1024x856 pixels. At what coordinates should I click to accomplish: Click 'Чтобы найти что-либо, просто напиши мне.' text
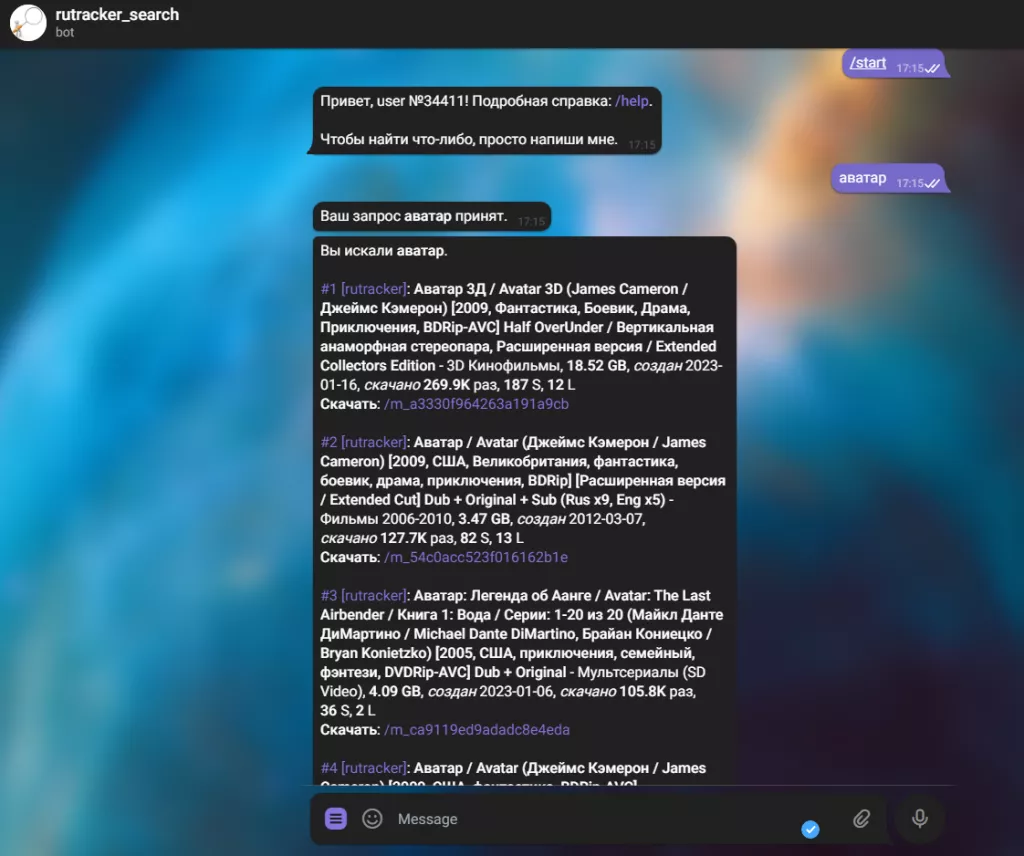[468, 139]
